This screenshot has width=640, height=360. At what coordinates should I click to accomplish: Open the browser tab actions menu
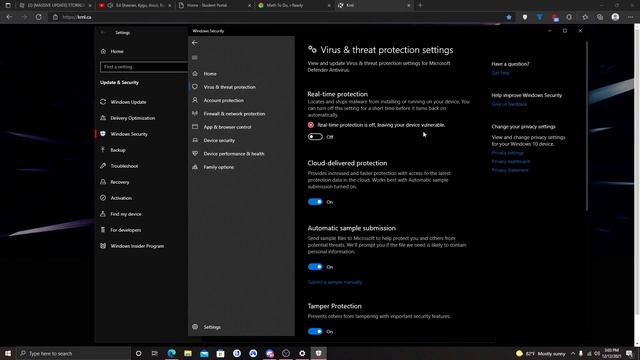tap(8, 5)
